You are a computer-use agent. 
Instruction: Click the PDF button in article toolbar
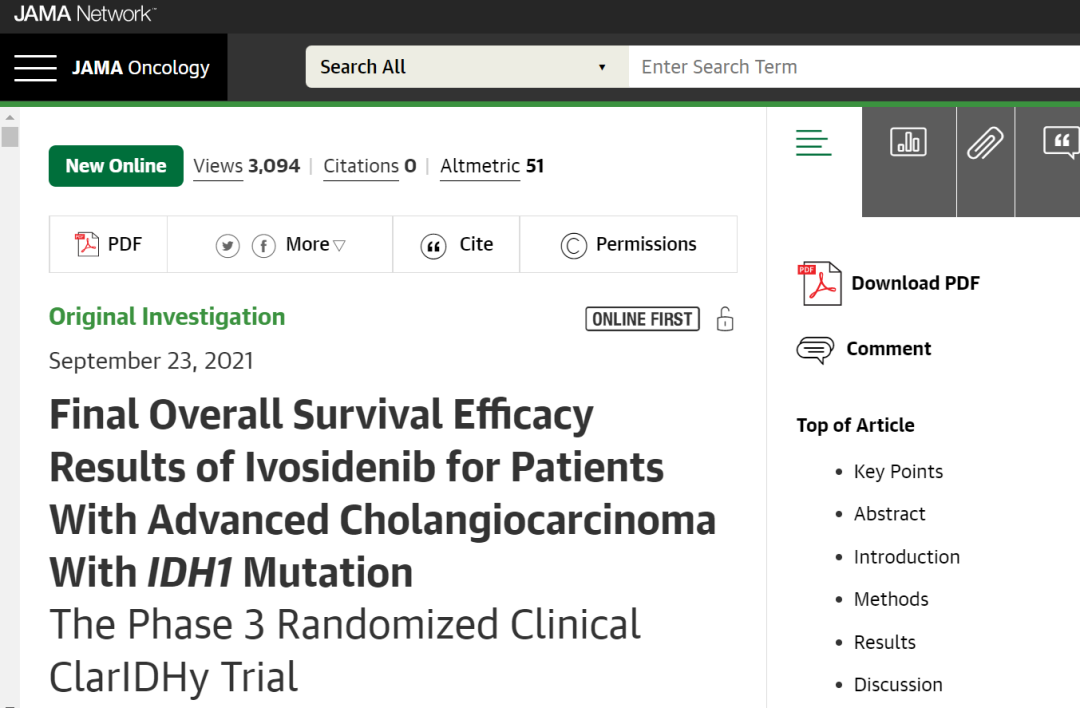(108, 244)
